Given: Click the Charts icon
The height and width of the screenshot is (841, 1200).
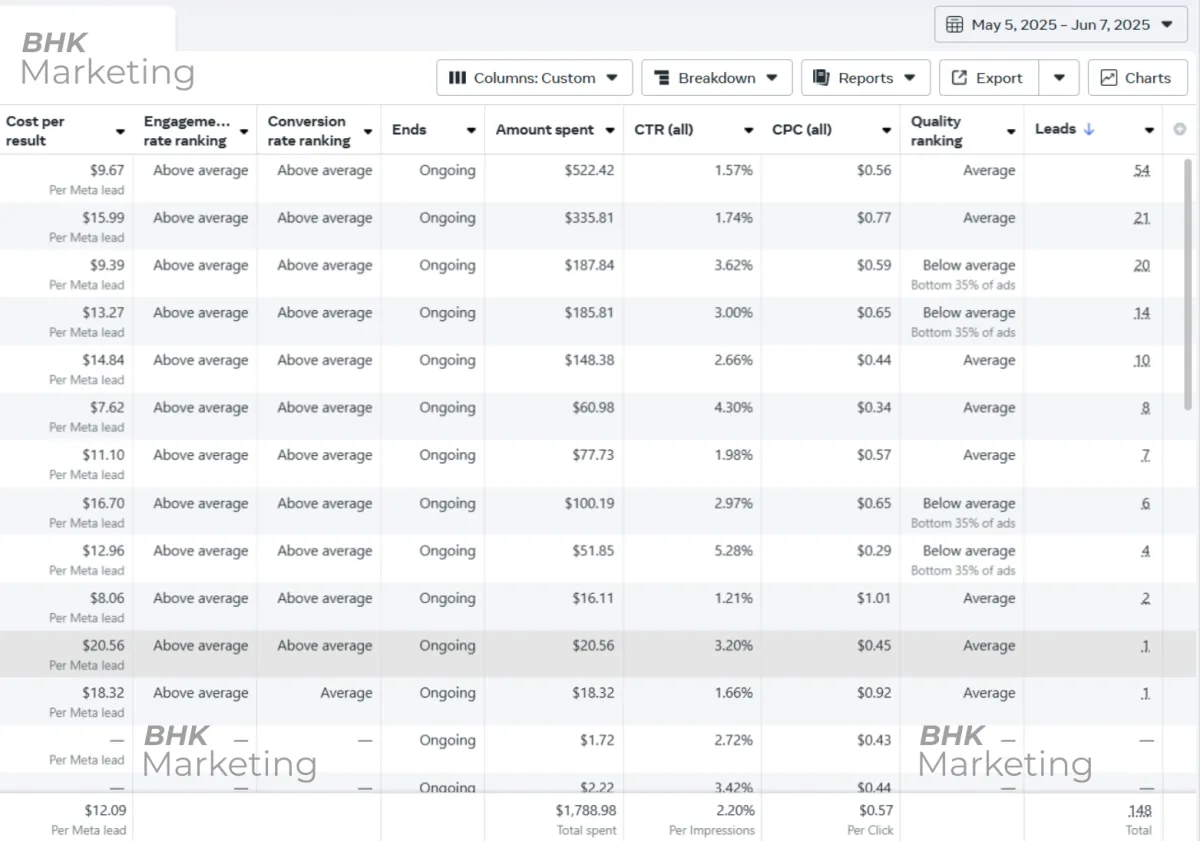Looking at the screenshot, I should point(1108,78).
